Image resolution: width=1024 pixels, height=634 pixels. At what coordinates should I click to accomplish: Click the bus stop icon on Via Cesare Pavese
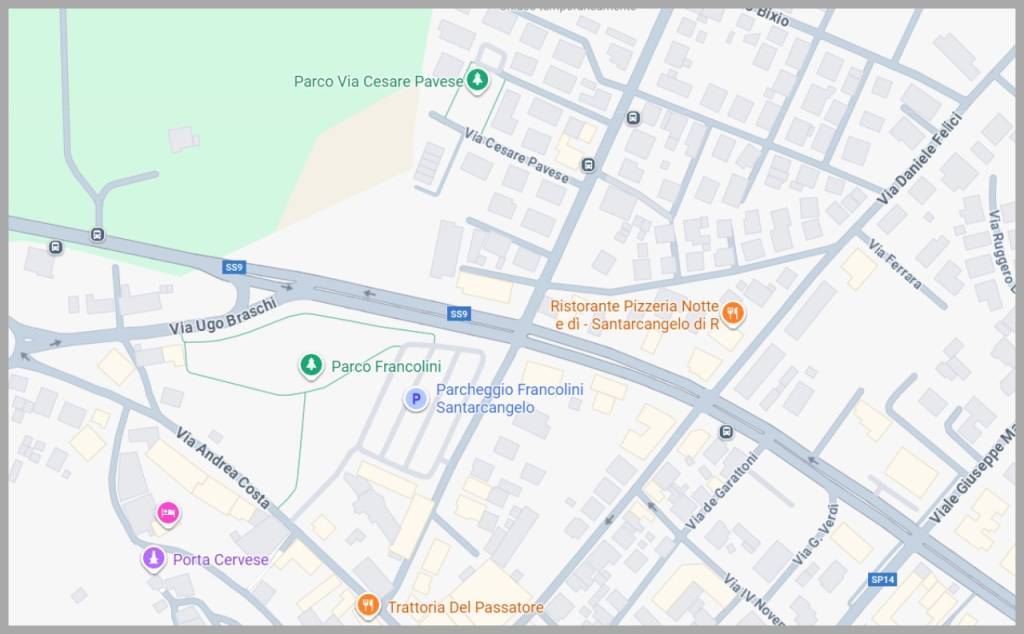[588, 165]
